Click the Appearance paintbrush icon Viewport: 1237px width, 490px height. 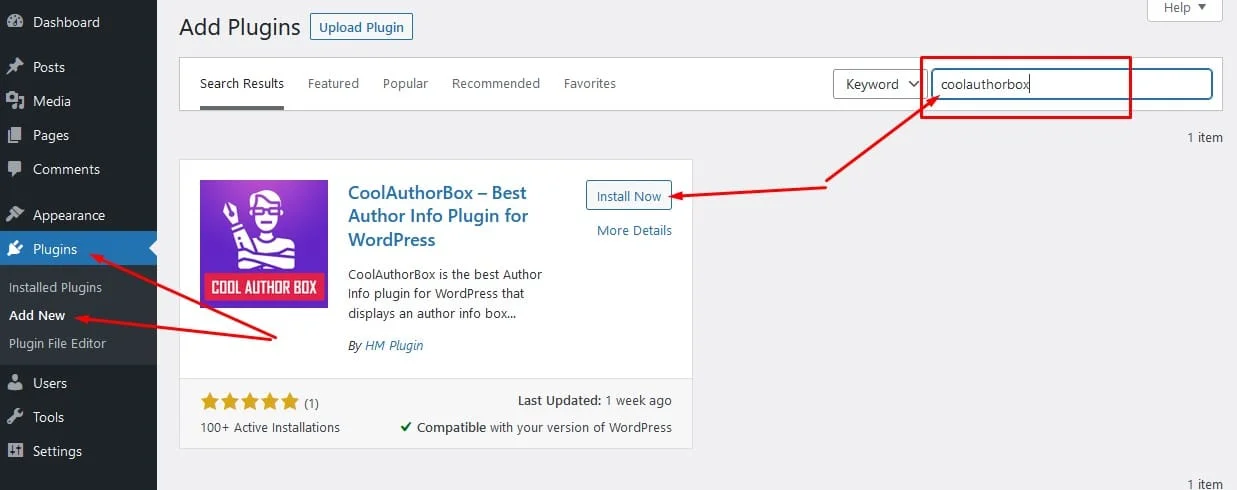15,215
